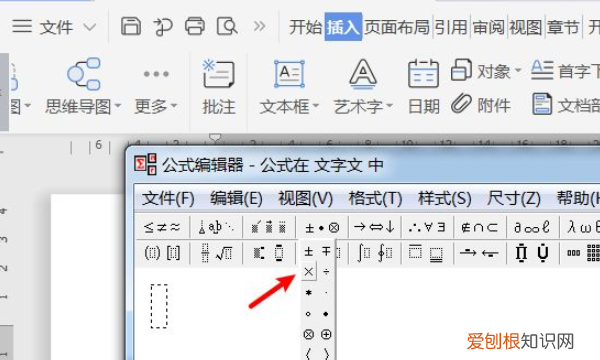Expand the 文本框 dropdown arrow
The height and width of the screenshot is (360, 600).
316,105
